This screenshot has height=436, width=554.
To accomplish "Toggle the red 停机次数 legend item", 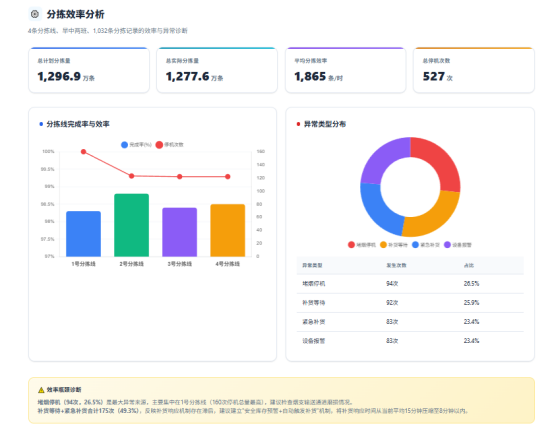I will click(x=169, y=145).
